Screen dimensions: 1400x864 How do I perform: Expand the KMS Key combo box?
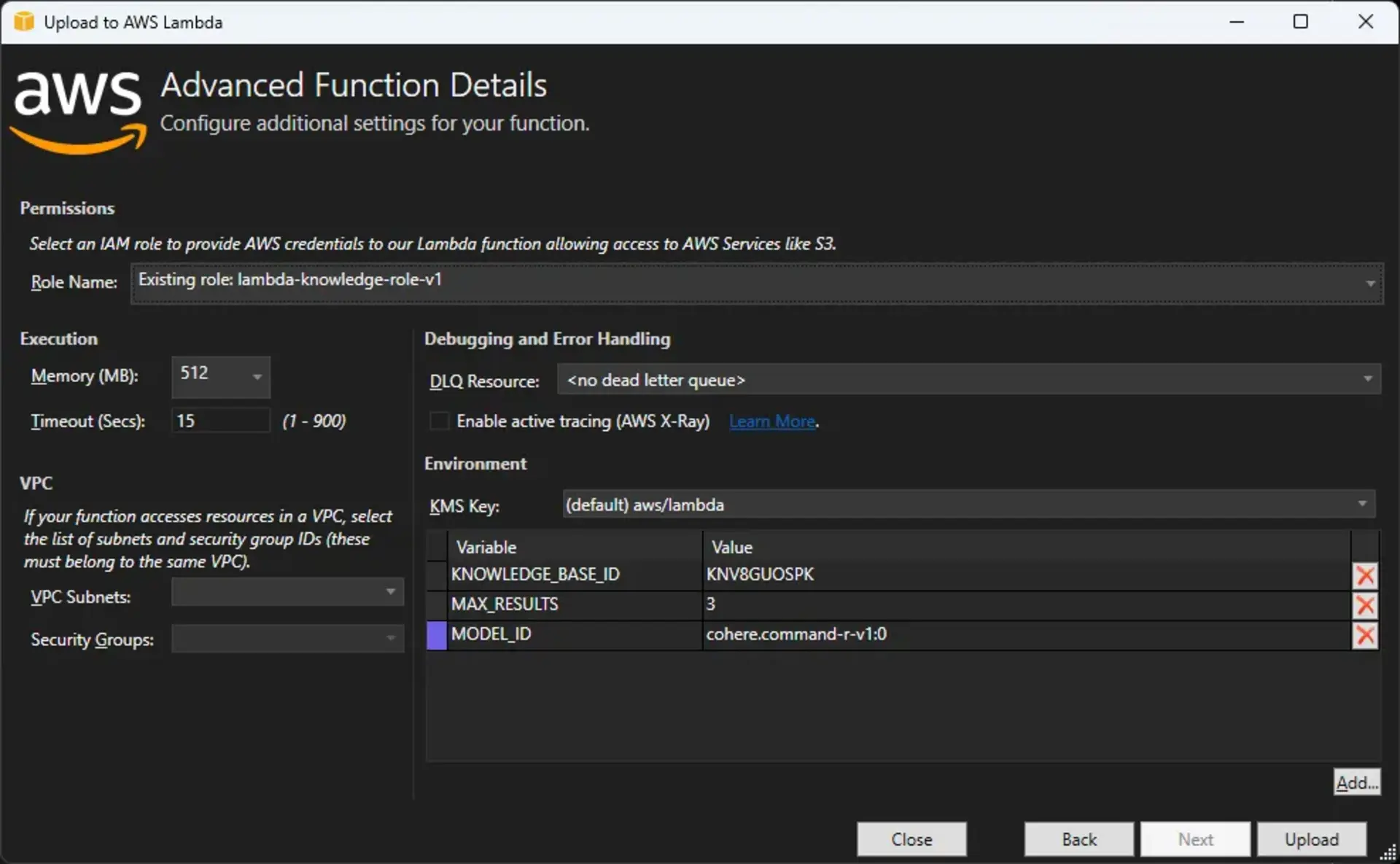pyautogui.click(x=1361, y=504)
